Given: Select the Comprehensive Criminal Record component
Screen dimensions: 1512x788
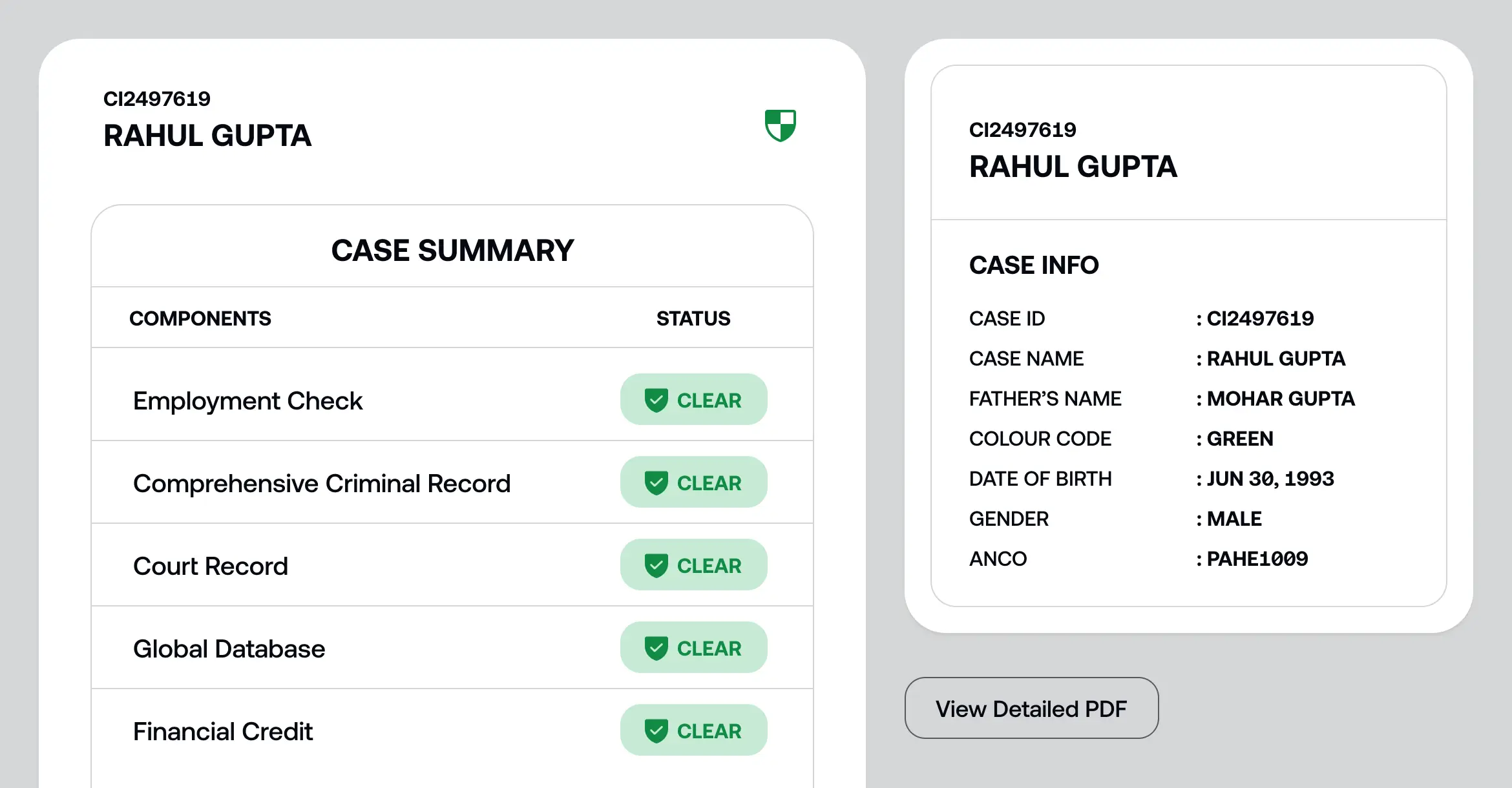Looking at the screenshot, I should [x=322, y=484].
